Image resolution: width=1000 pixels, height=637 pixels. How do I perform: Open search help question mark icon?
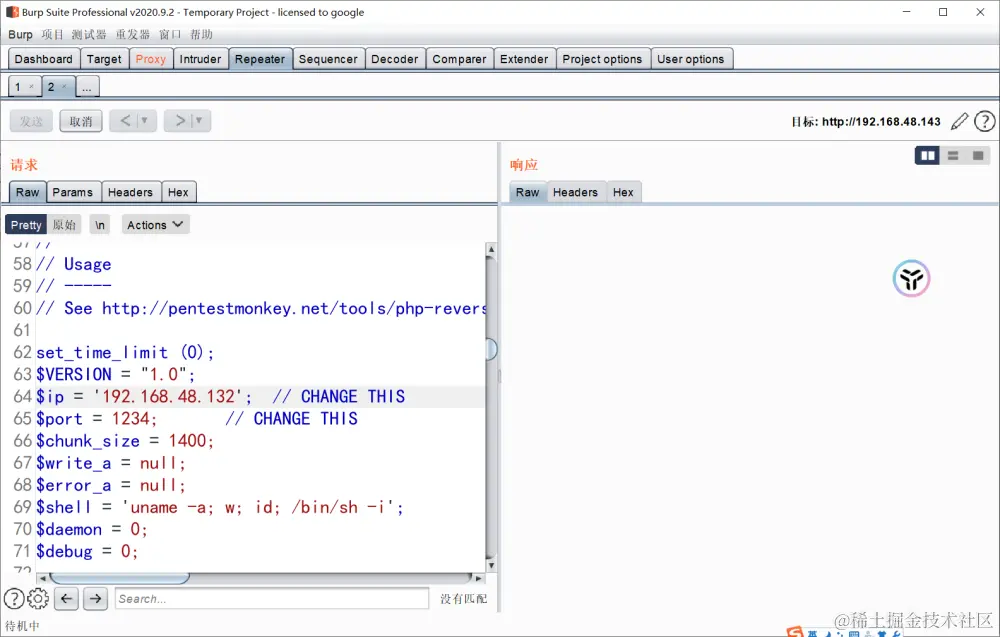pos(14,599)
